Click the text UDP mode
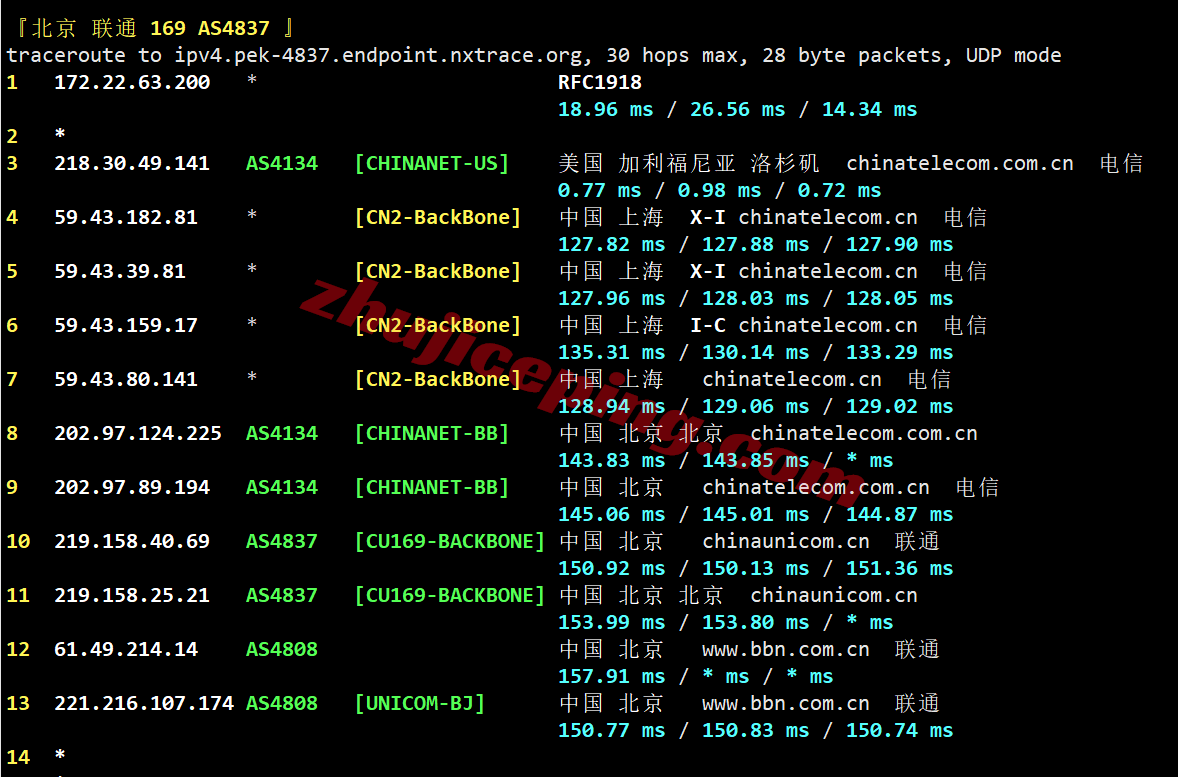 (1014, 56)
